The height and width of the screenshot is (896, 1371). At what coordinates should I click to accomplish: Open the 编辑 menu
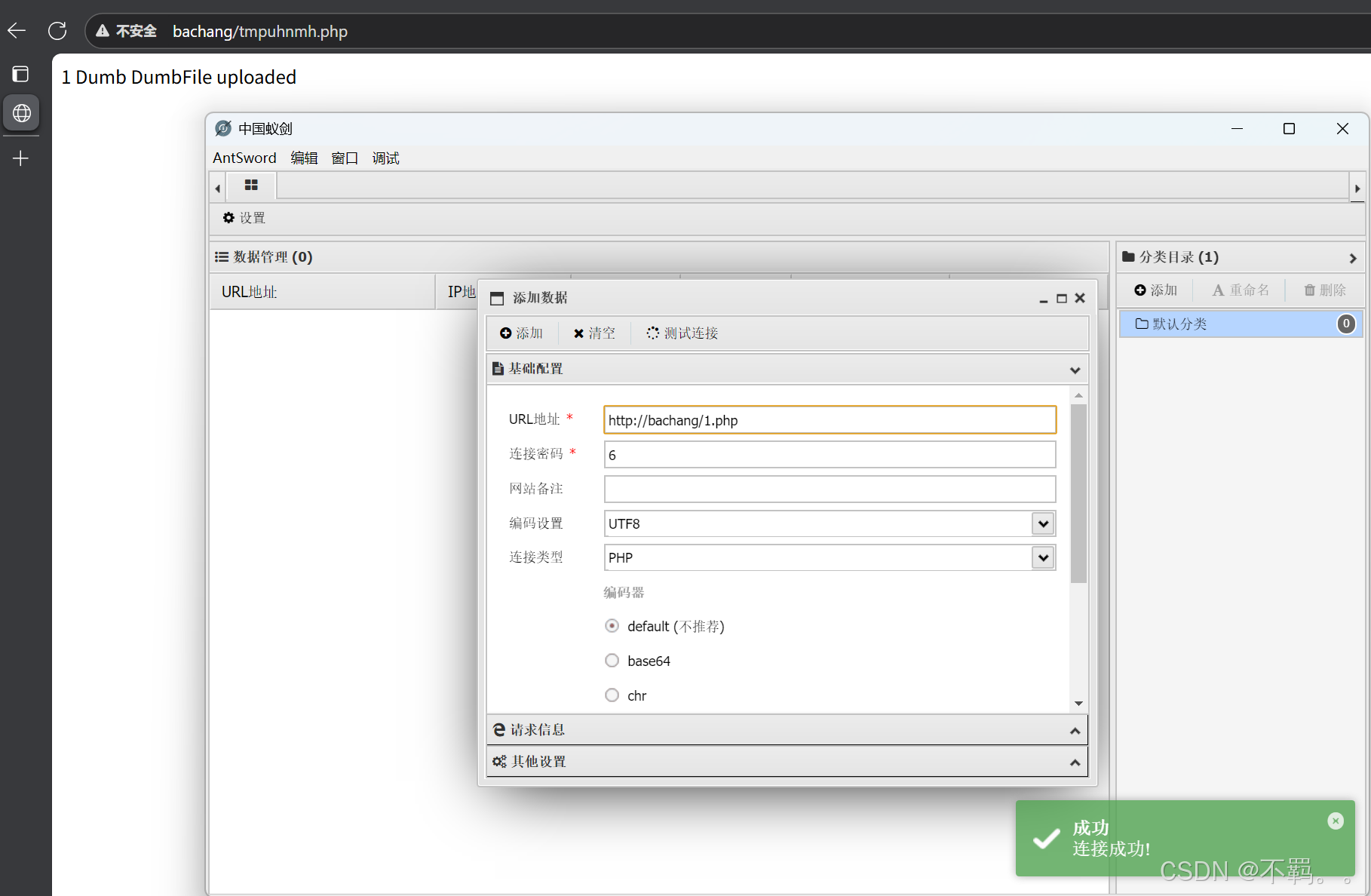tap(304, 158)
